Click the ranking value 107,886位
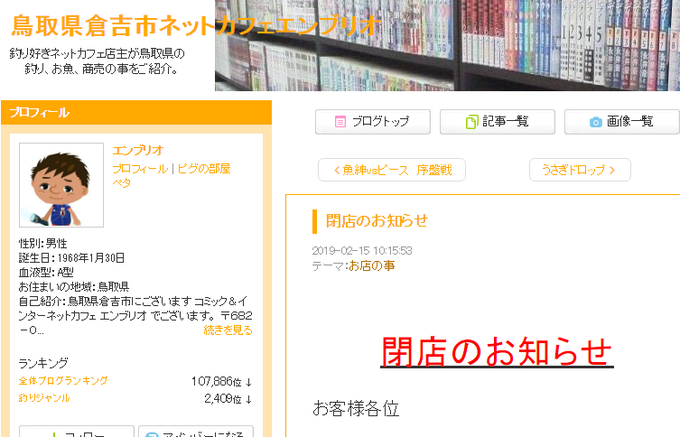 click(216, 382)
